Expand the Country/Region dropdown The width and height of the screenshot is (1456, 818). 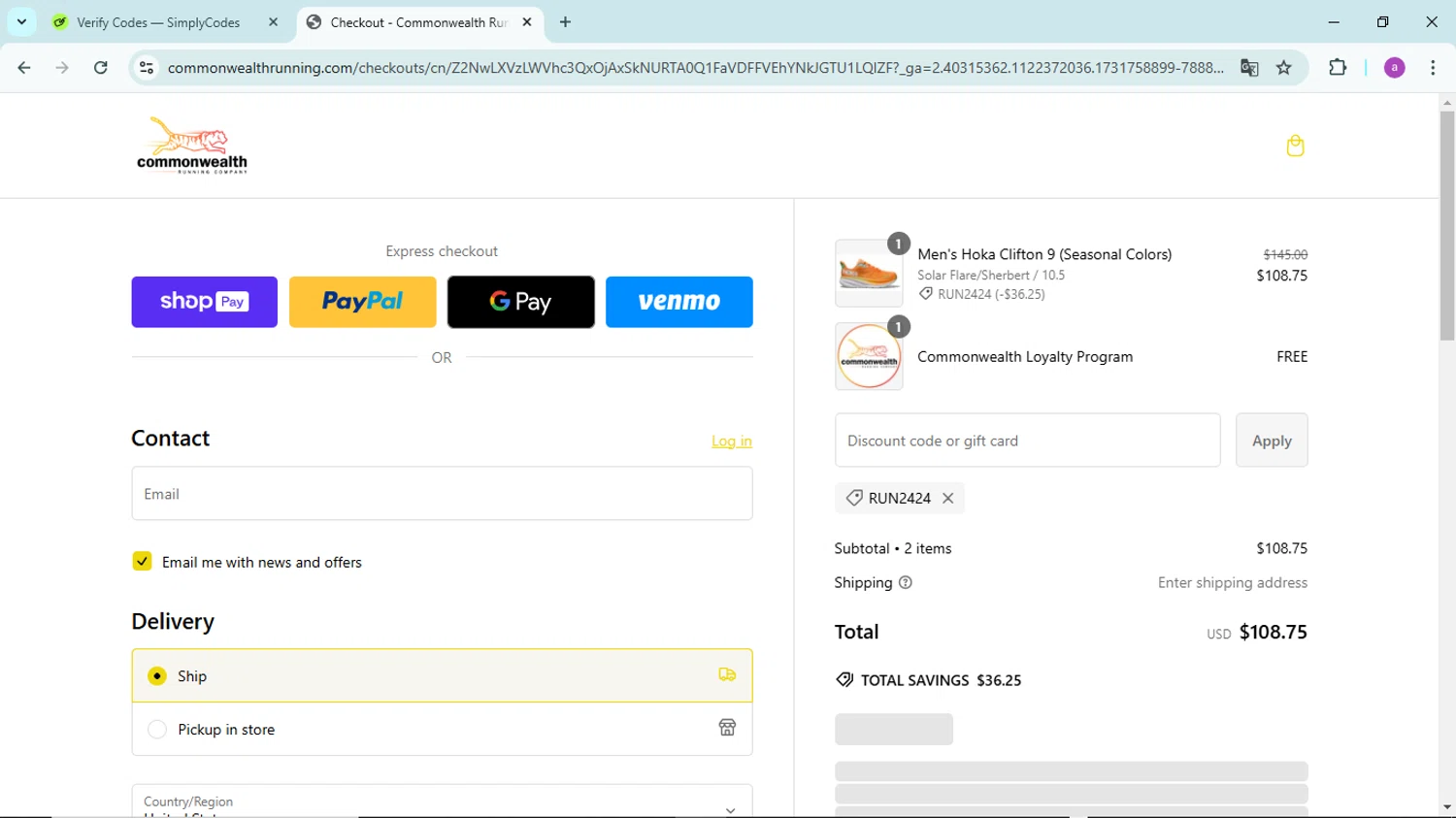442,802
